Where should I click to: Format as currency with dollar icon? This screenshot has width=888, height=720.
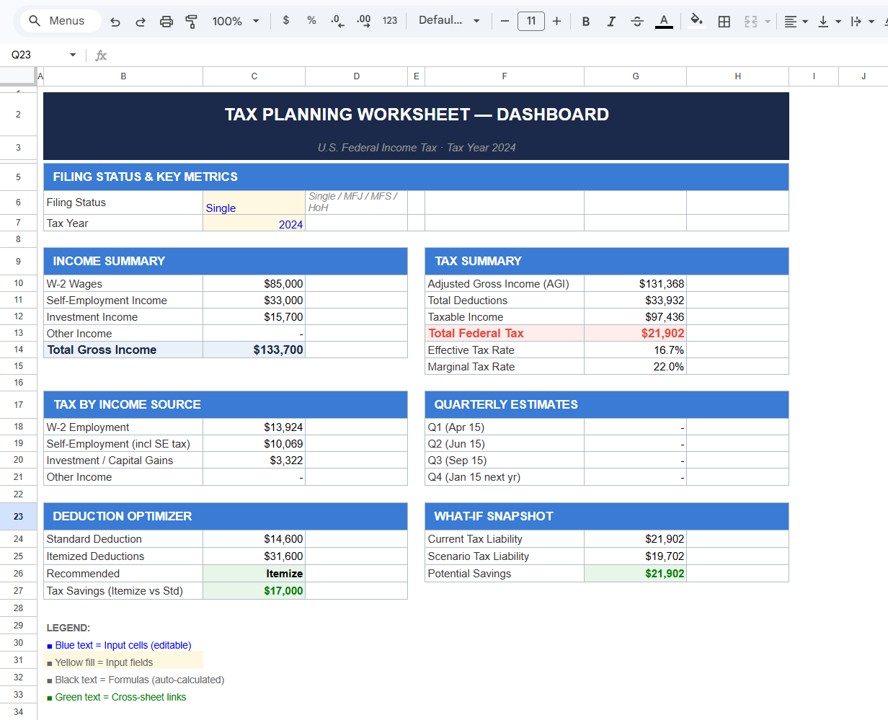pos(286,20)
